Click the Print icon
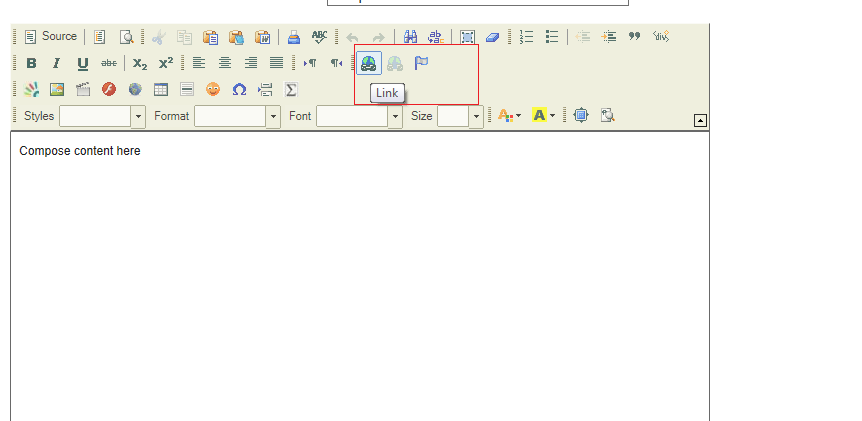 pos(294,37)
